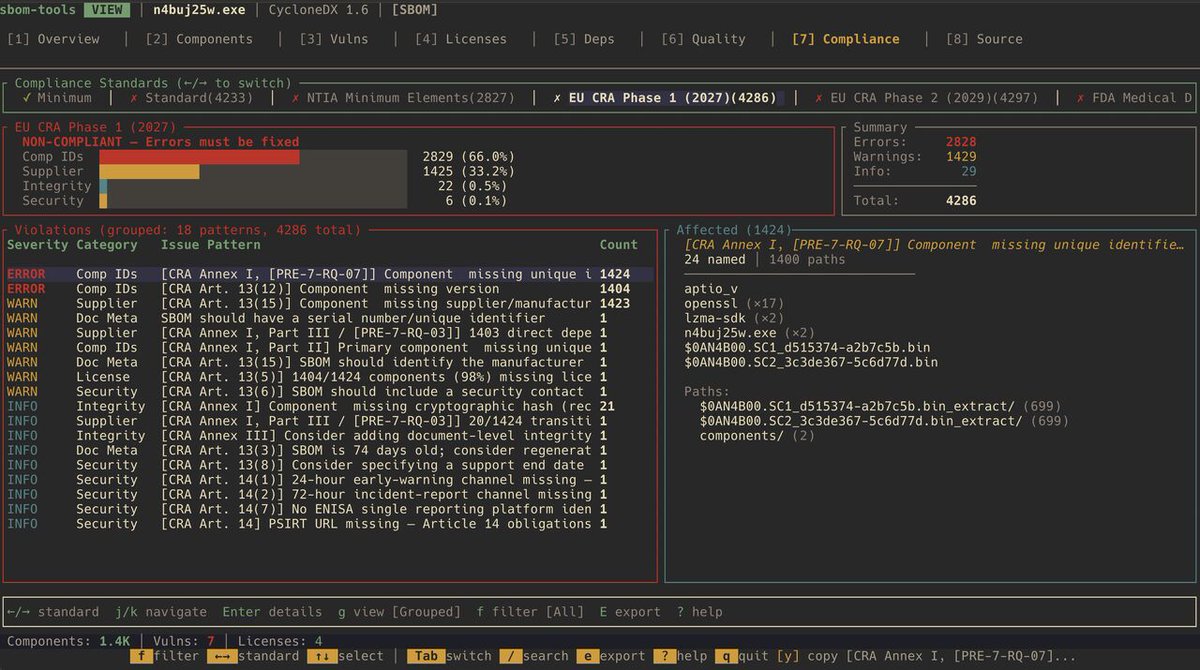
Task: Click the Total 4286 value in Summary
Action: (961, 201)
